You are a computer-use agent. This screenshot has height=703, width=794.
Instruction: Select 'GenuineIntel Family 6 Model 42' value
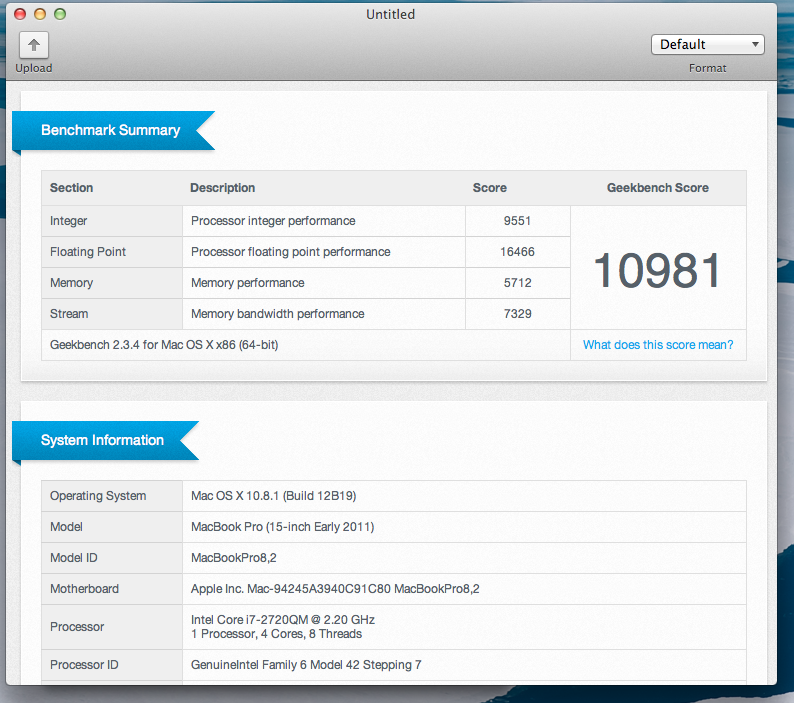(x=306, y=665)
